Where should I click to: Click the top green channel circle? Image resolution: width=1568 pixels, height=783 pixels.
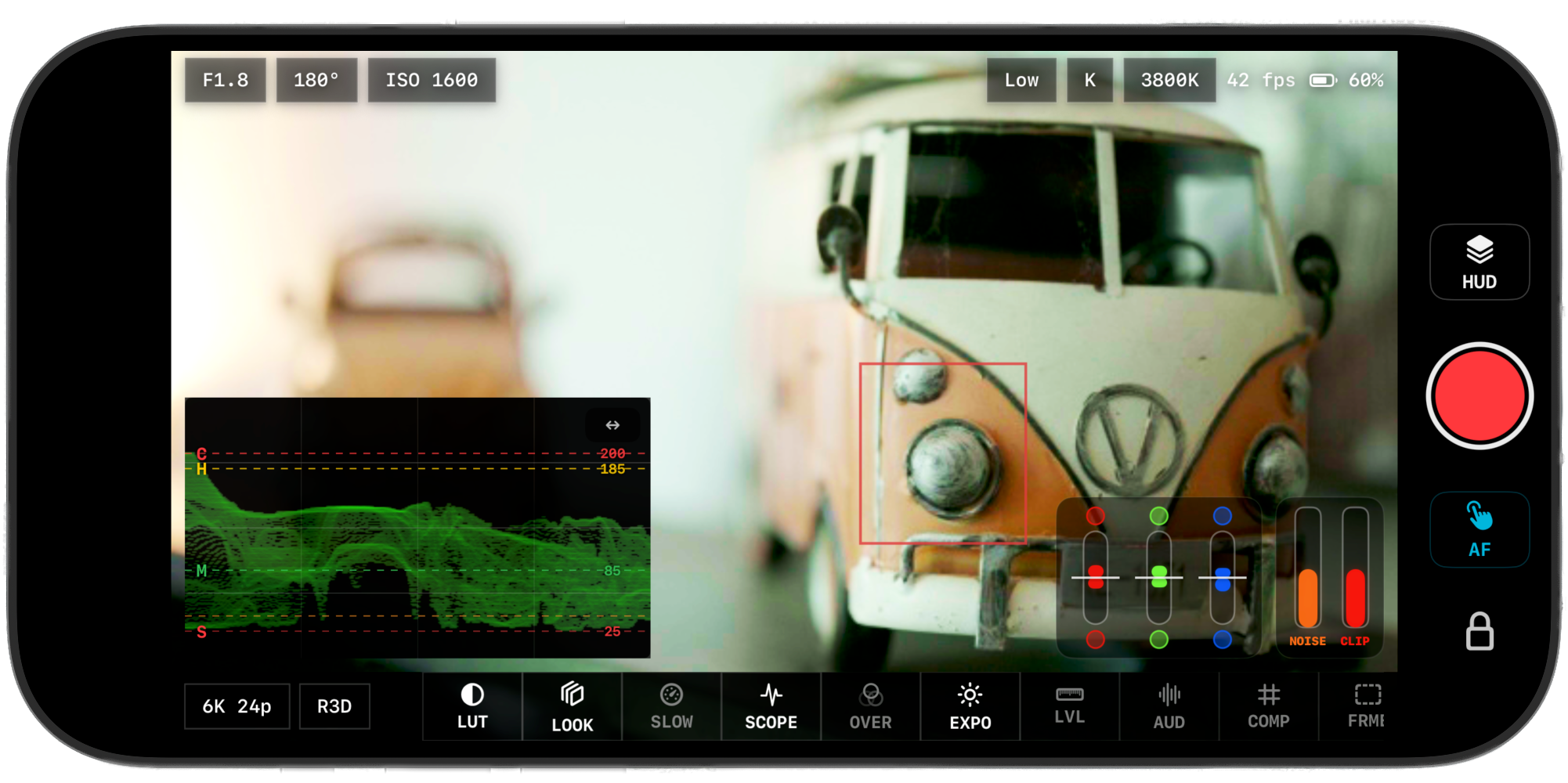pos(1159,516)
